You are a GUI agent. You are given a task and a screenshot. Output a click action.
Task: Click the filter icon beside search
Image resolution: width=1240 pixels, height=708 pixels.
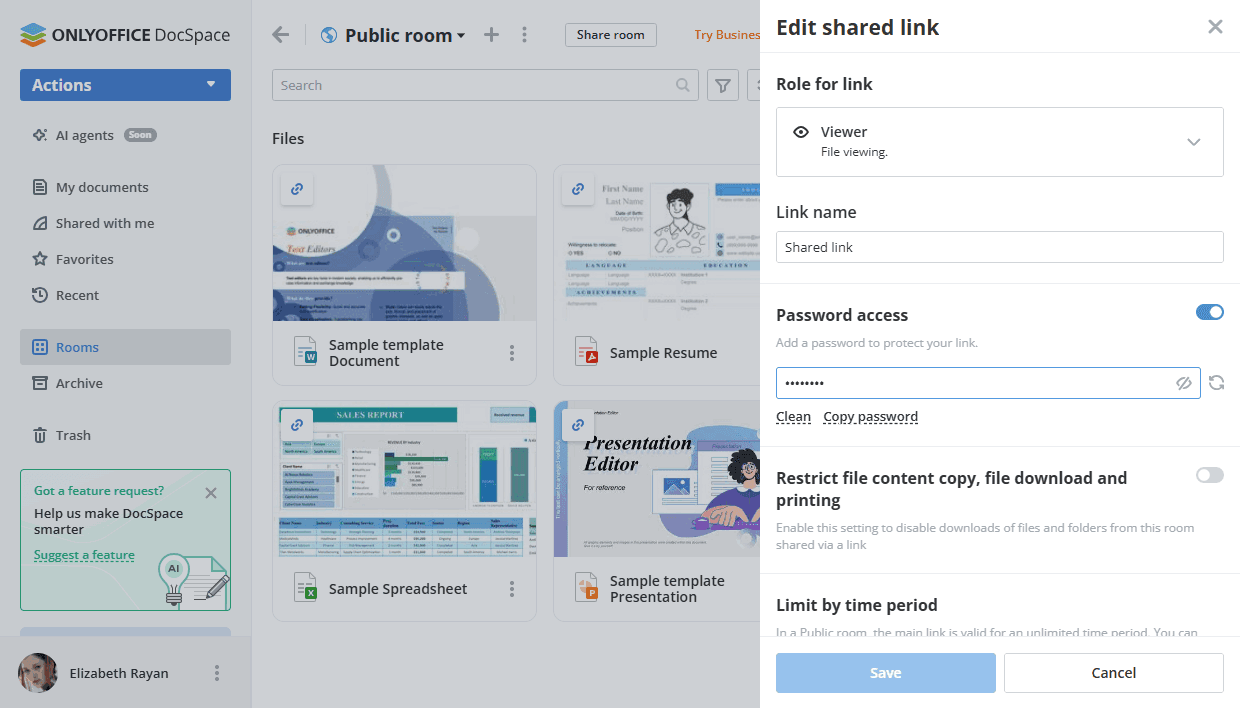pyautogui.click(x=722, y=86)
